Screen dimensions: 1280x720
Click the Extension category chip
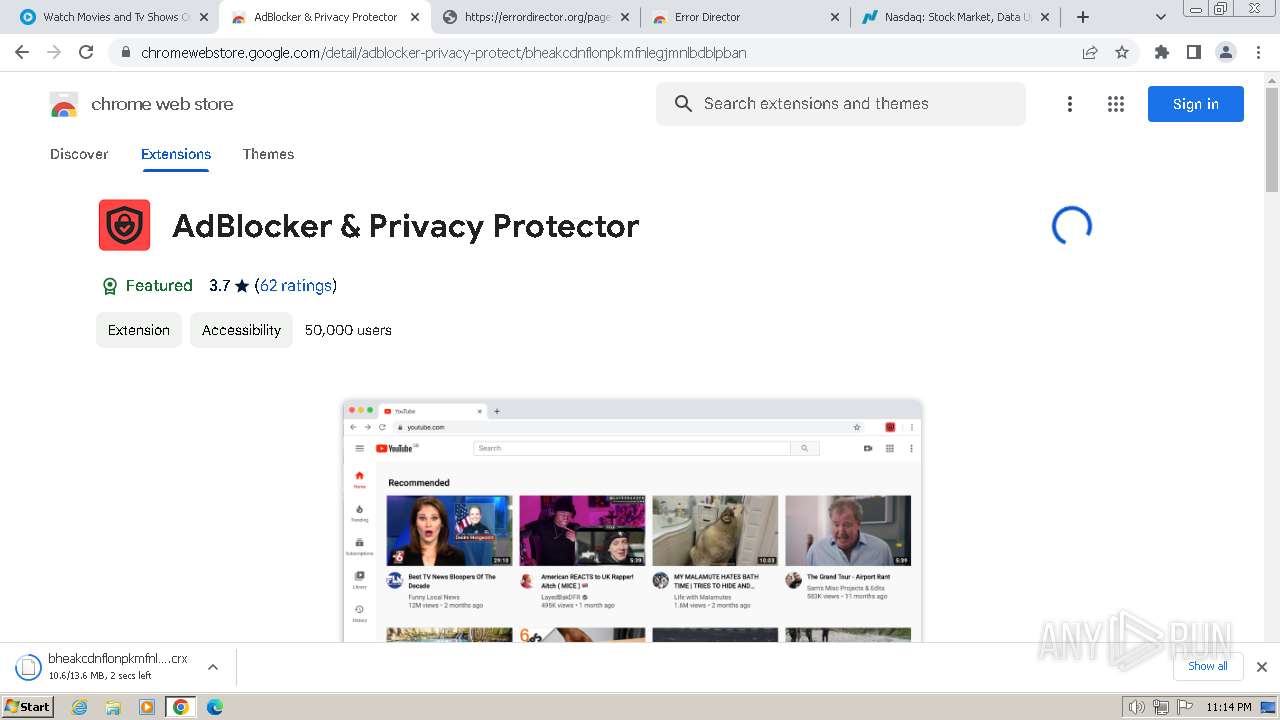click(x=139, y=330)
